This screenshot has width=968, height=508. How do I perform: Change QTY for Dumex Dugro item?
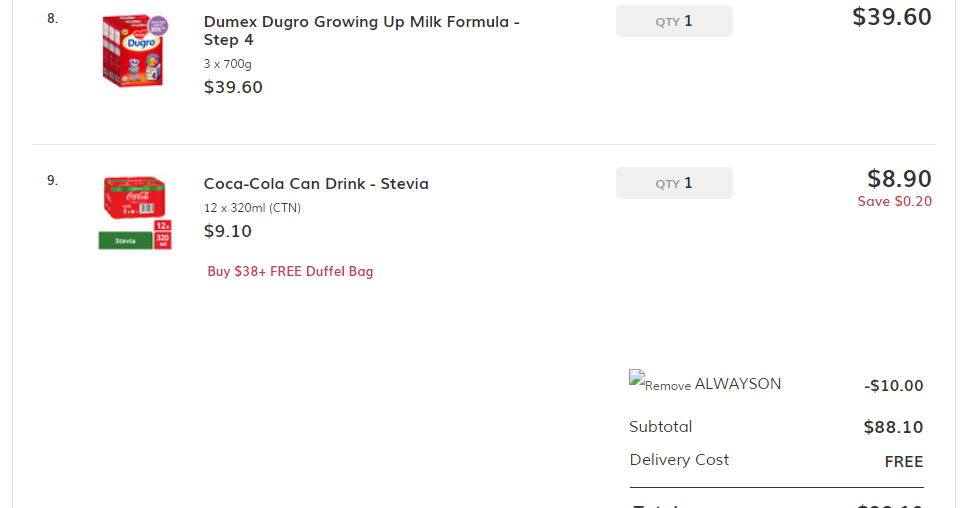[x=674, y=21]
